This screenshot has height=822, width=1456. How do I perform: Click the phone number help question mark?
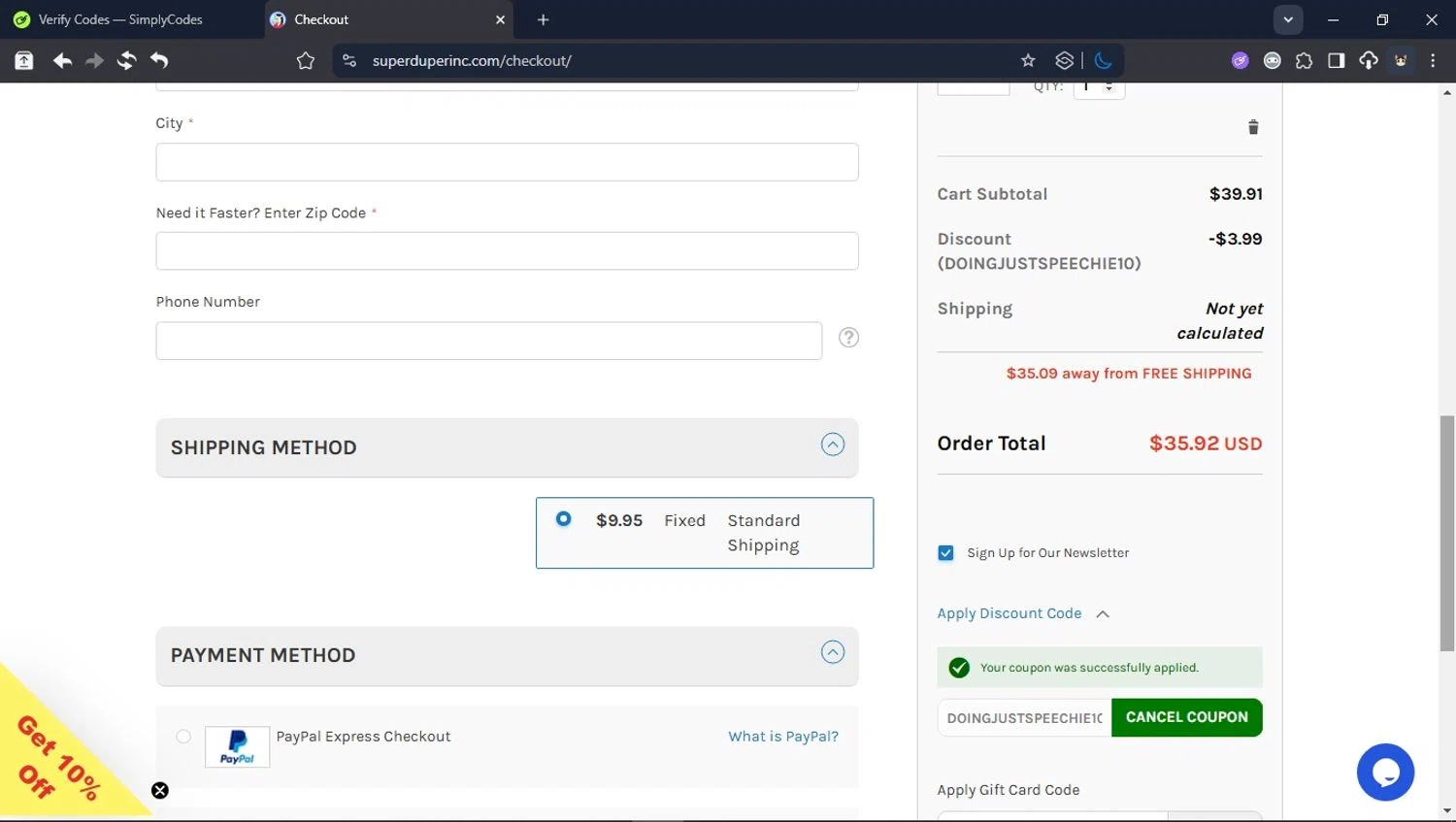pos(848,338)
